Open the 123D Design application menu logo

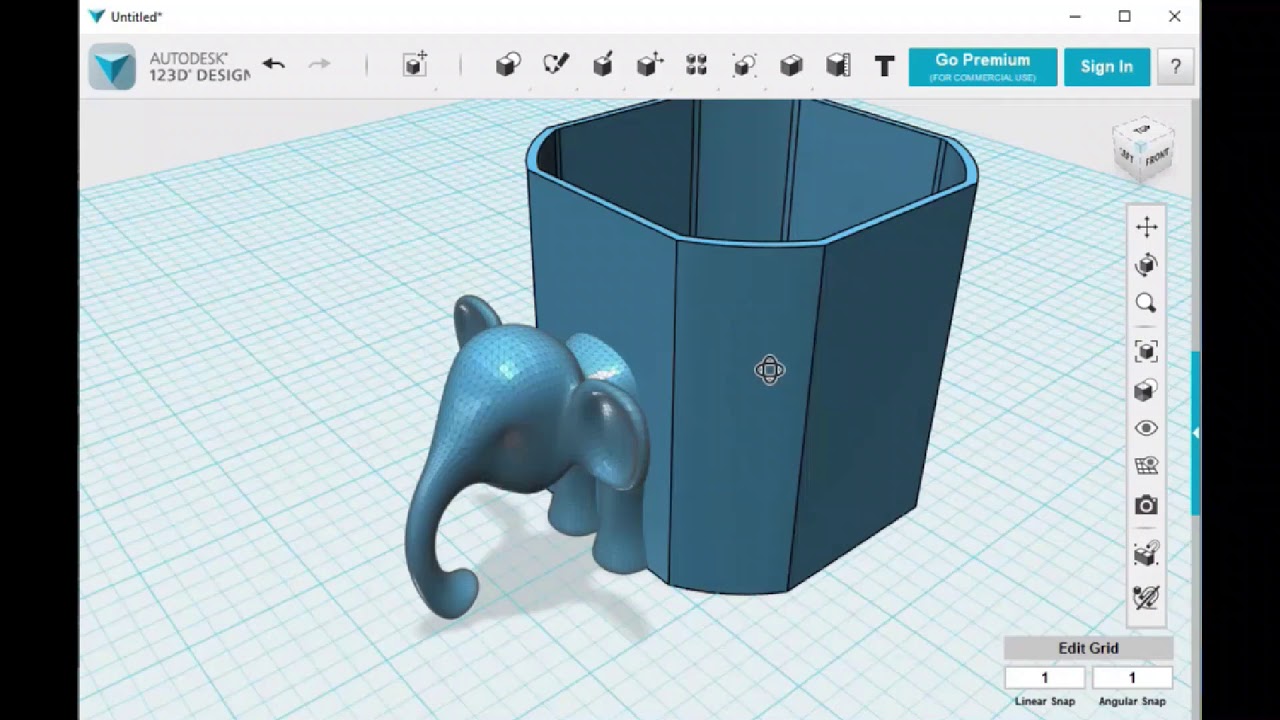pyautogui.click(x=112, y=67)
